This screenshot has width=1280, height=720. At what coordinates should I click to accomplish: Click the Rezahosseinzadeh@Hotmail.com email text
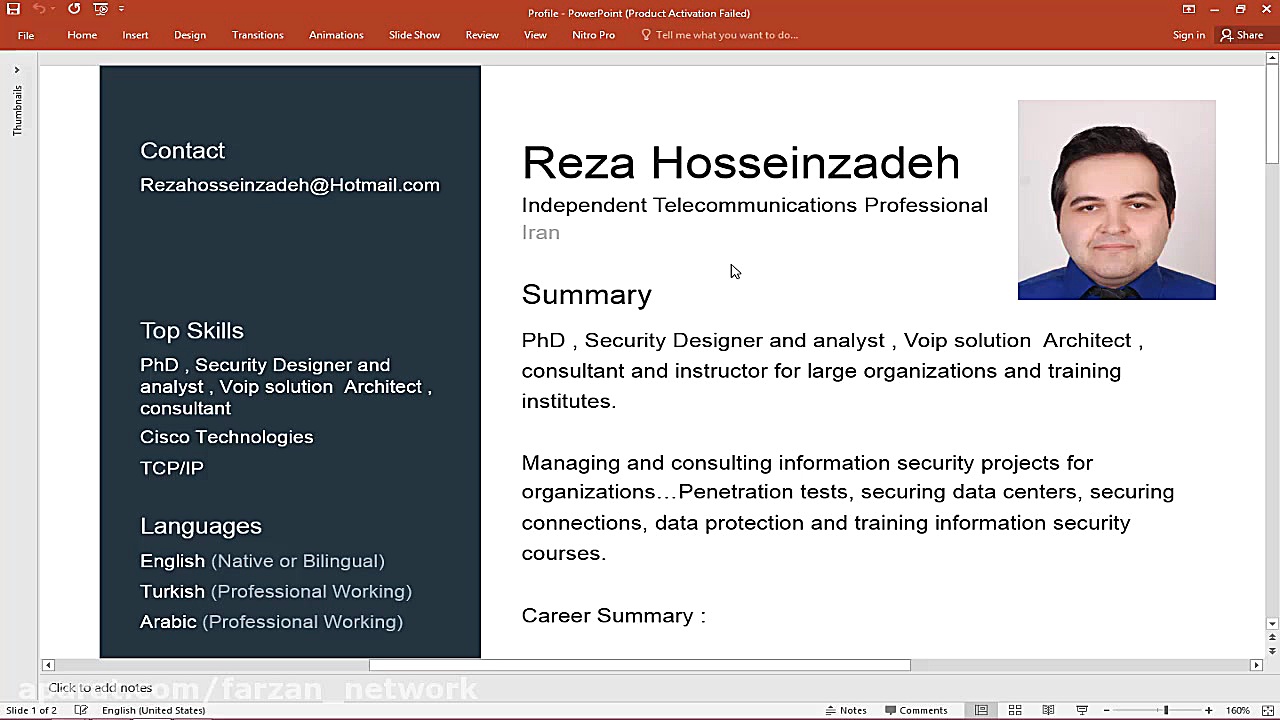[290, 185]
